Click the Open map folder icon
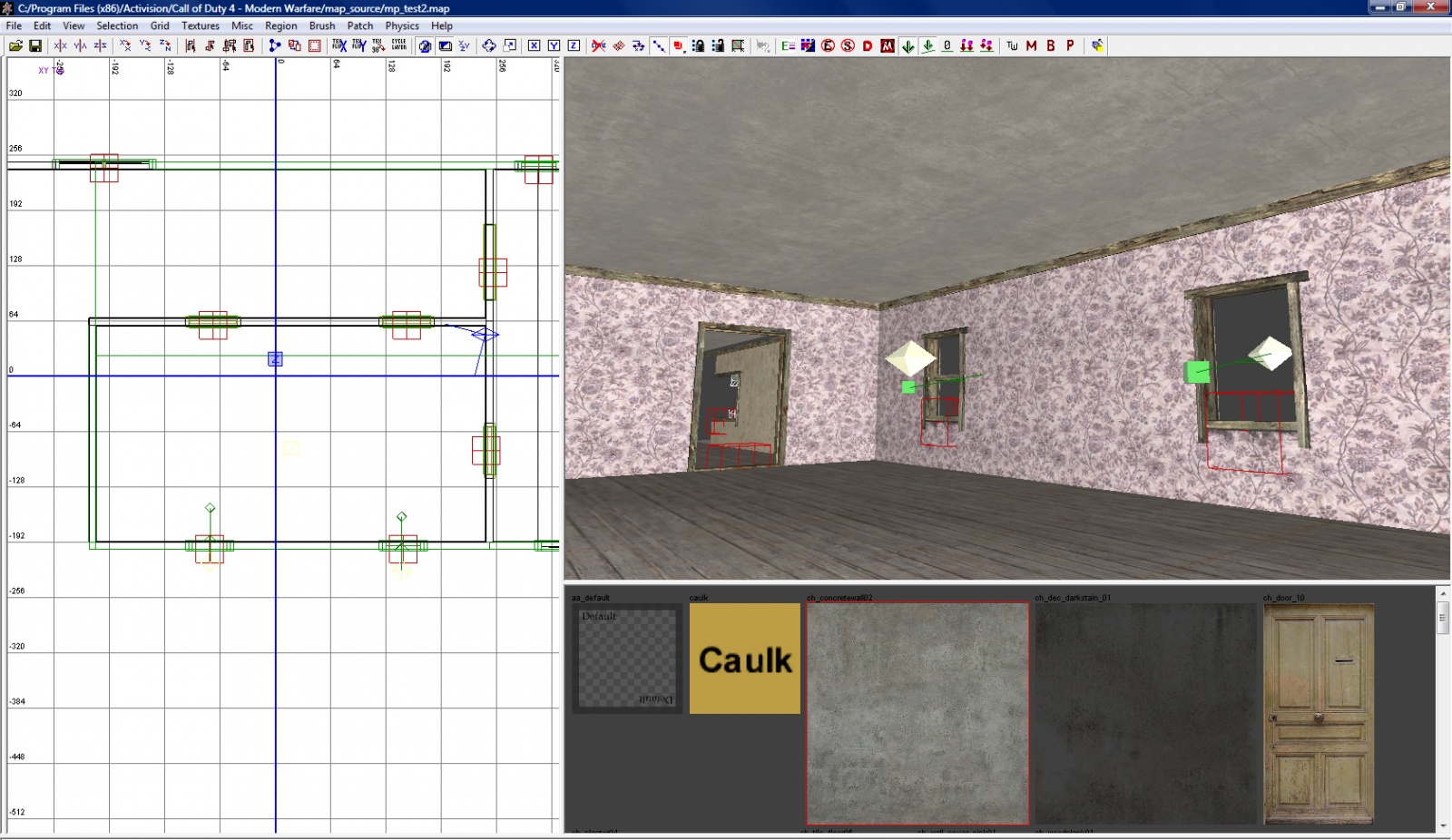Viewport: 1452px width, 840px height. click(x=15, y=45)
